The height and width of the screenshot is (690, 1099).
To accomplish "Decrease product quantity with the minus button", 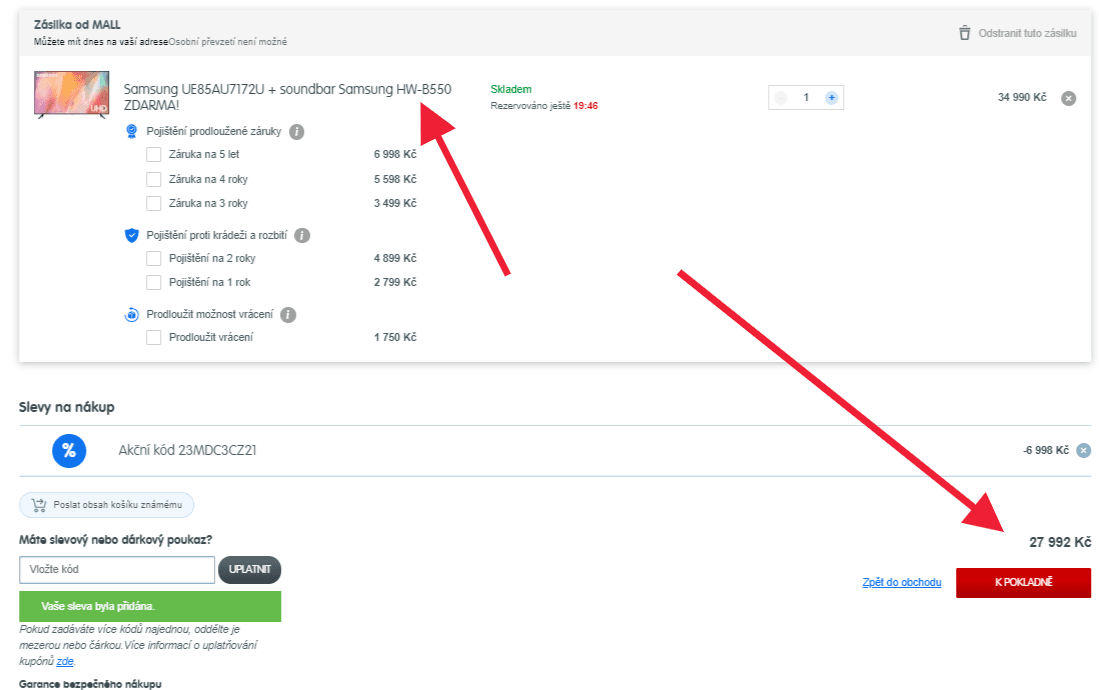I will (781, 97).
